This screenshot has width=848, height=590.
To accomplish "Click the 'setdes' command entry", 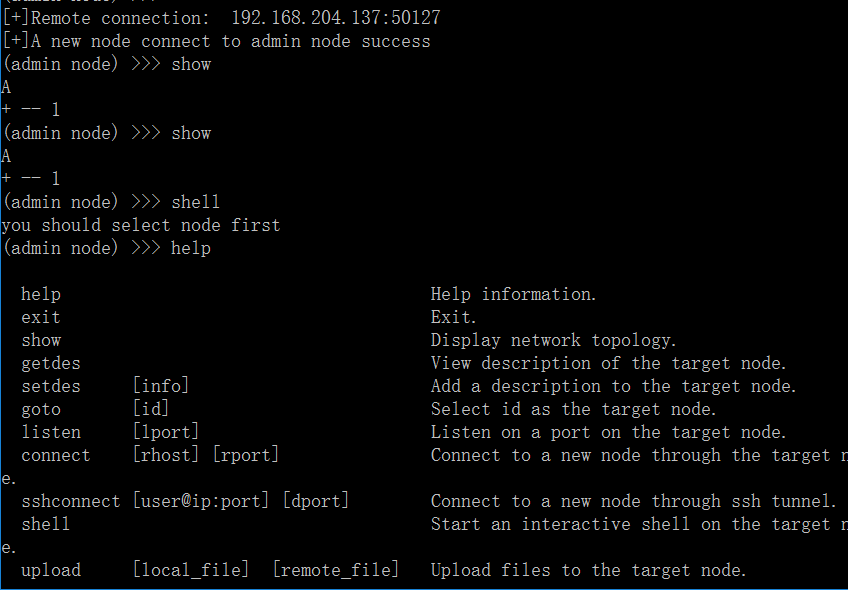I will [x=51, y=386].
